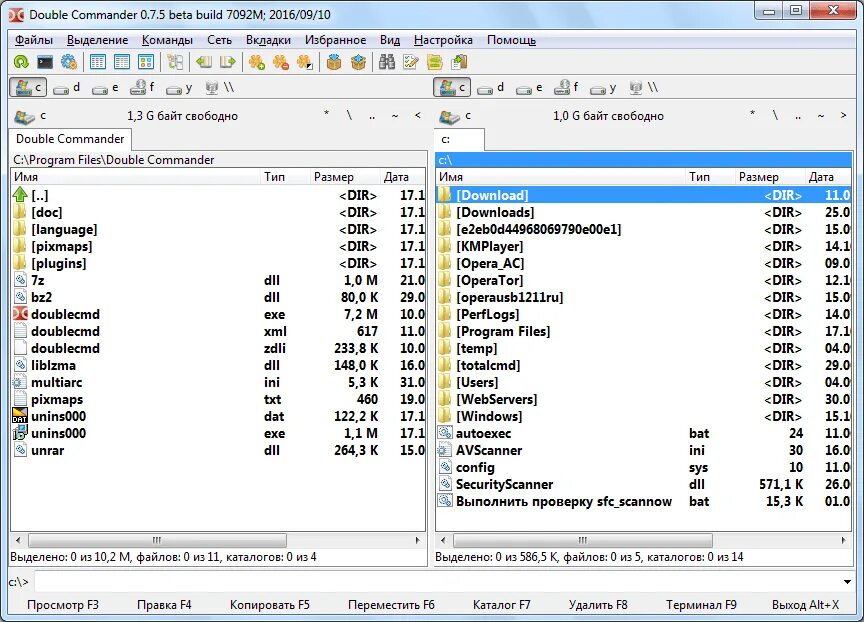Open the Команды menu

pos(167,40)
